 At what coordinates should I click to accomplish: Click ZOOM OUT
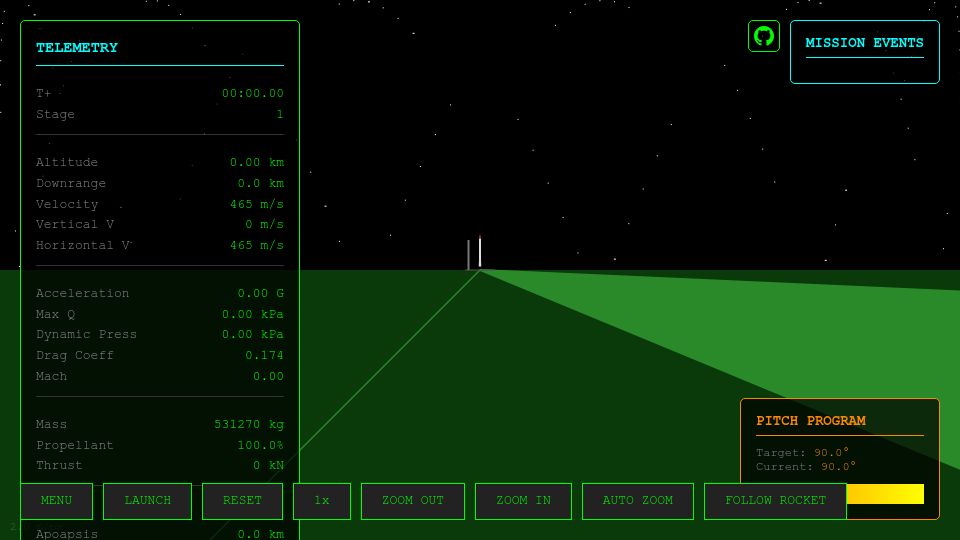point(413,501)
